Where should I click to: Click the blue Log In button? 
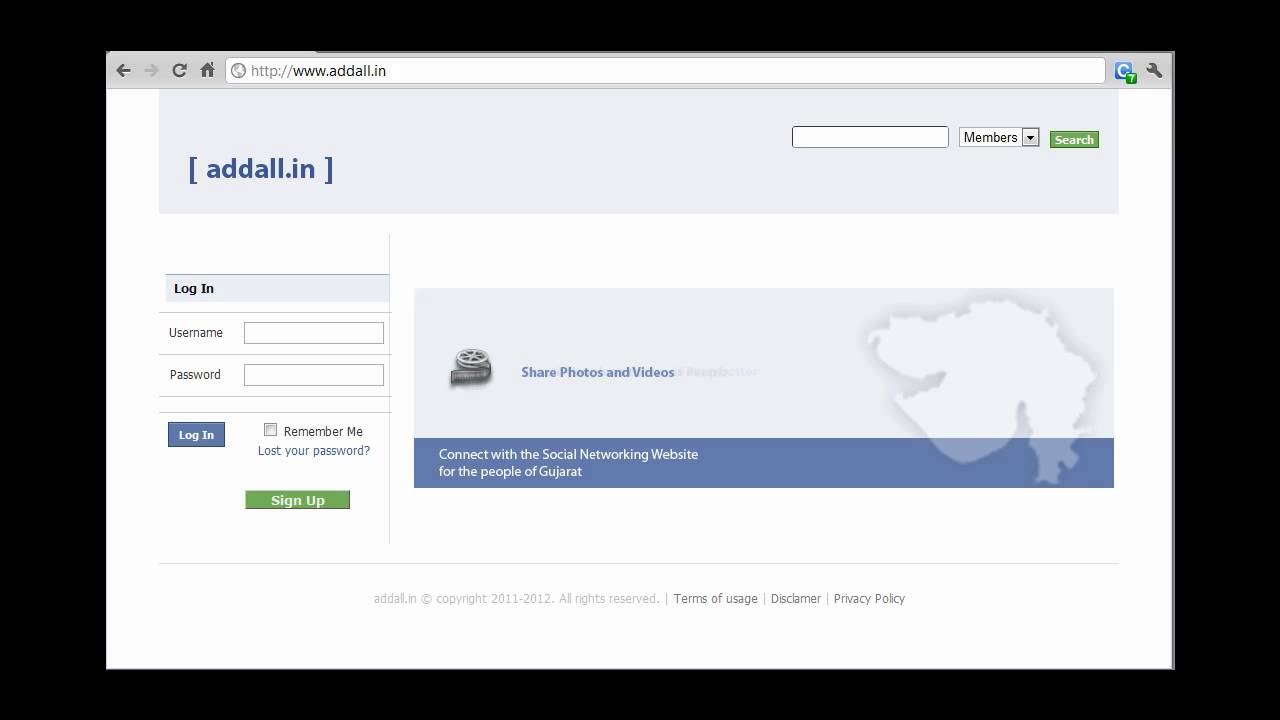point(196,434)
